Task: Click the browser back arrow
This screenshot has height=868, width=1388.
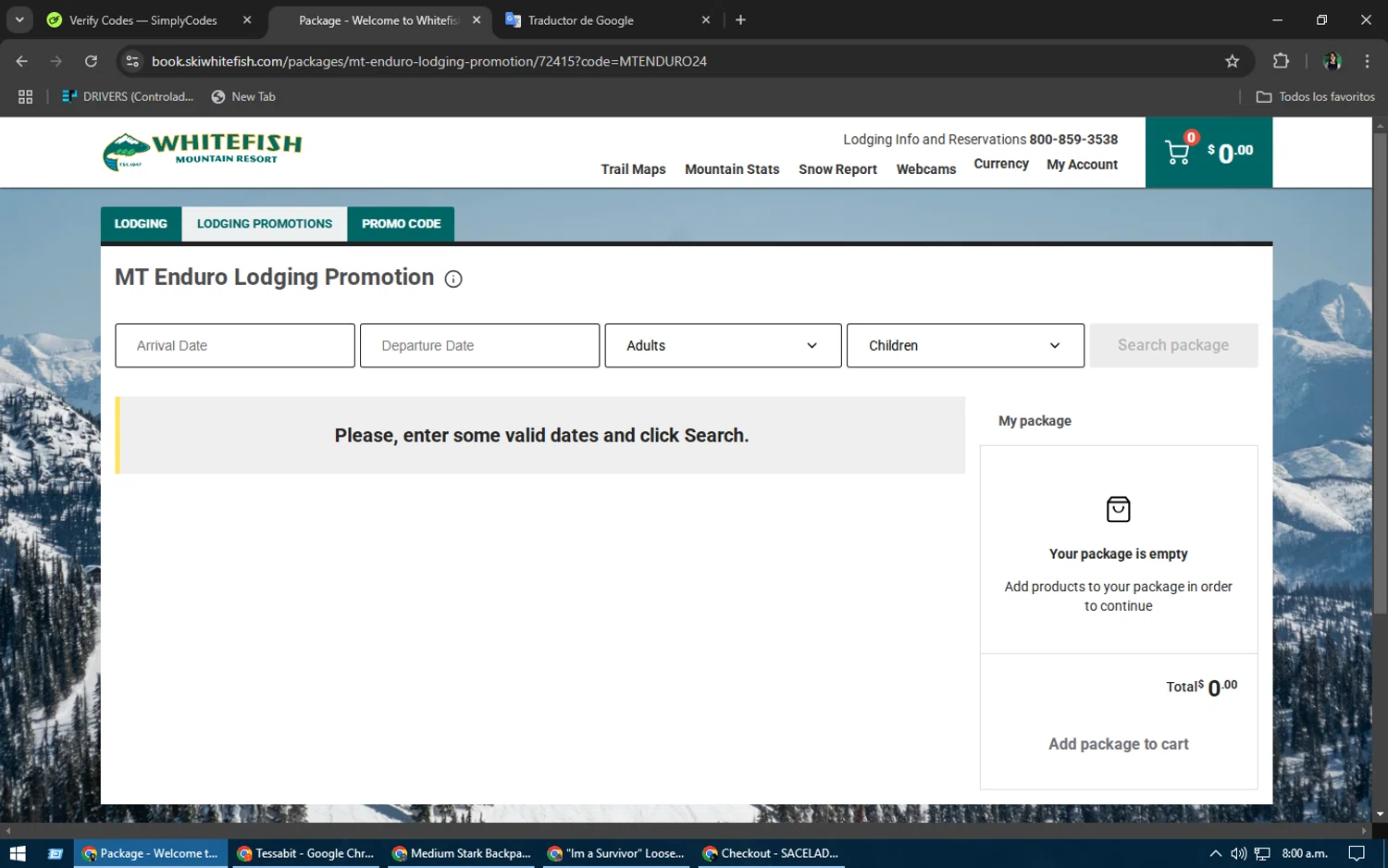Action: tap(22, 61)
